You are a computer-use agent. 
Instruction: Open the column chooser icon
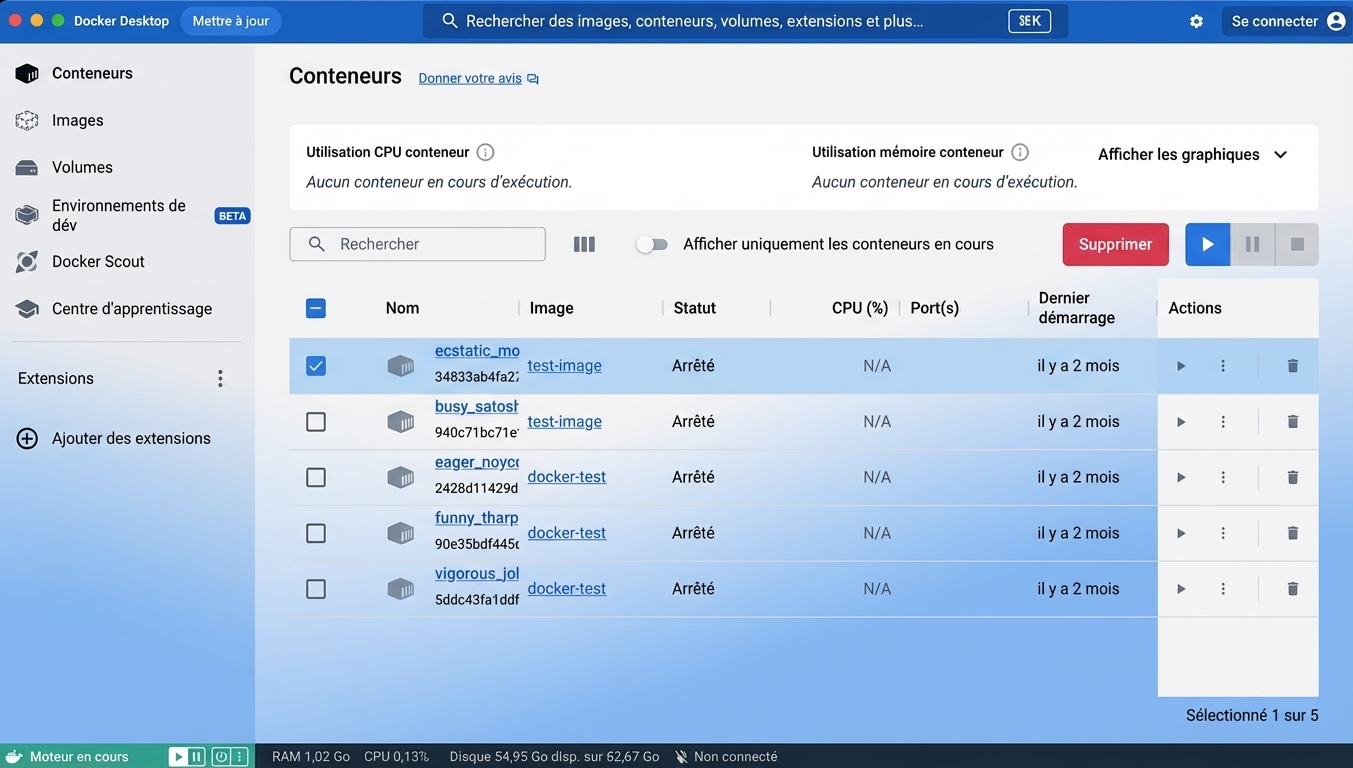pyautogui.click(x=584, y=244)
